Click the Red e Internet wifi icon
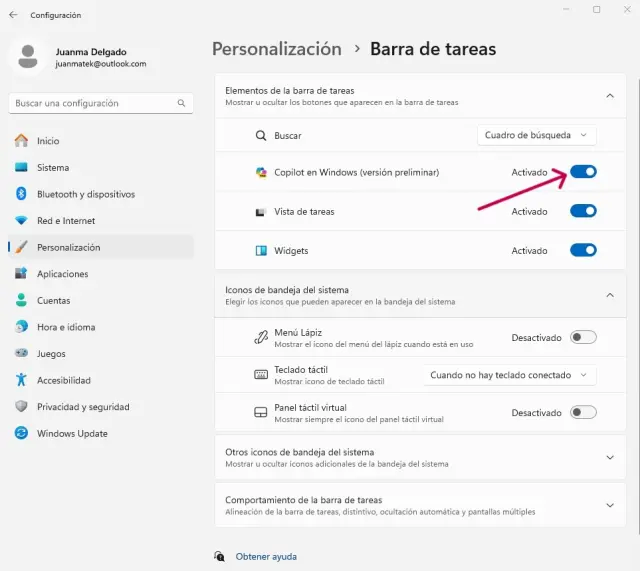Screen dimensions: 640x571 [20, 221]
